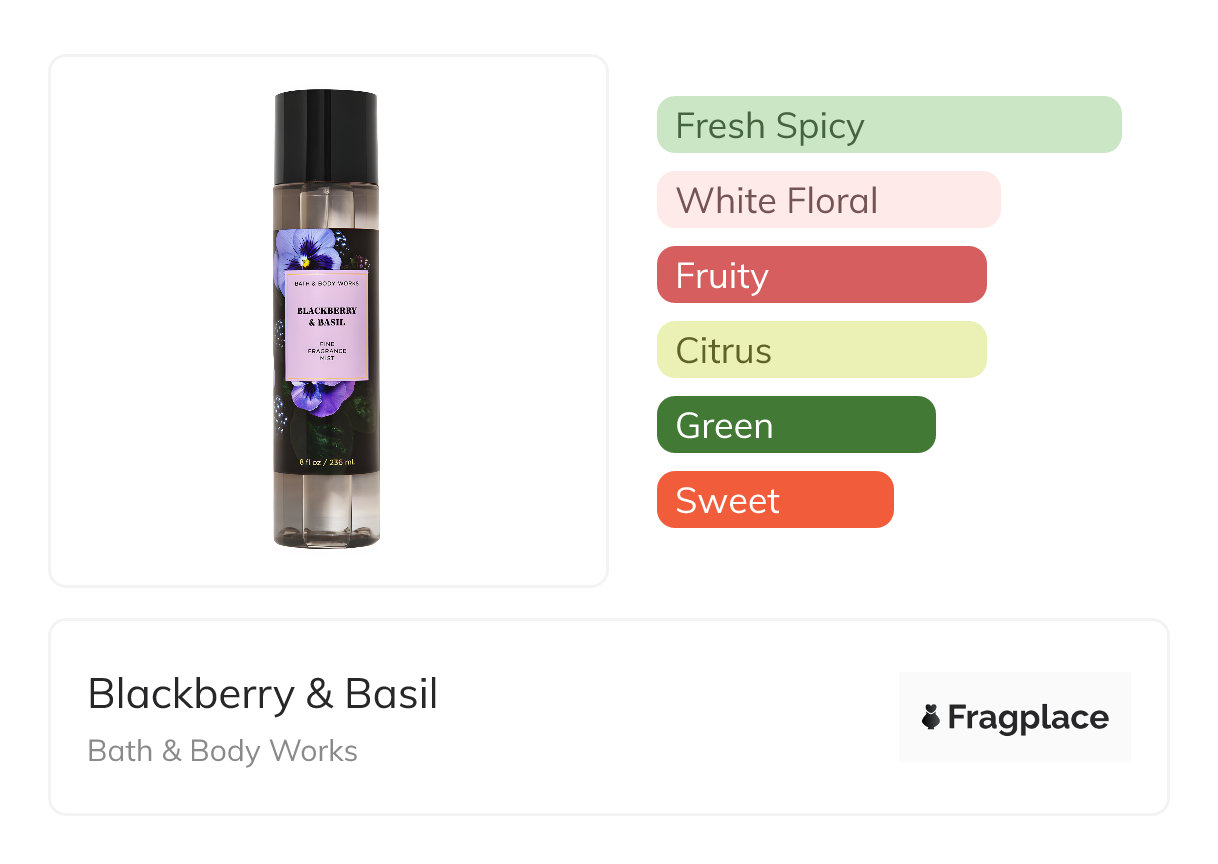This screenshot has width=1218, height=864.
Task: Click the 'Green' text label
Action: point(724,426)
